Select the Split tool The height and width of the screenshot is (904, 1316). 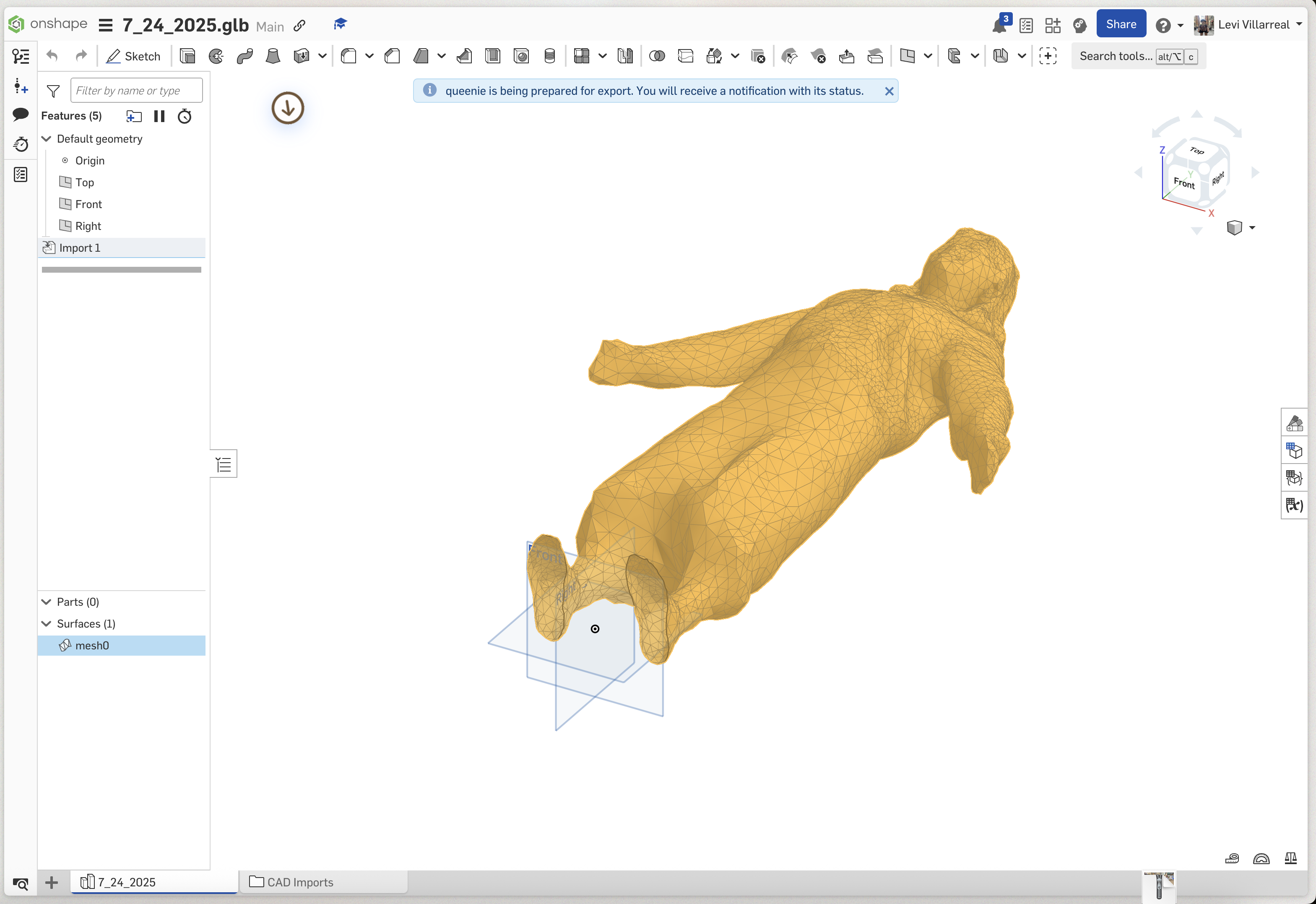(686, 56)
